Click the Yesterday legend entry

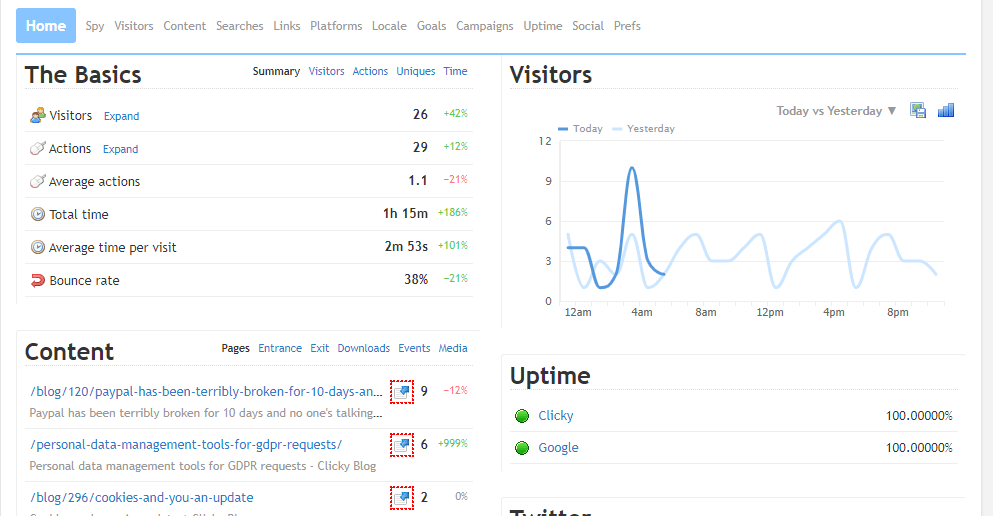coord(643,129)
